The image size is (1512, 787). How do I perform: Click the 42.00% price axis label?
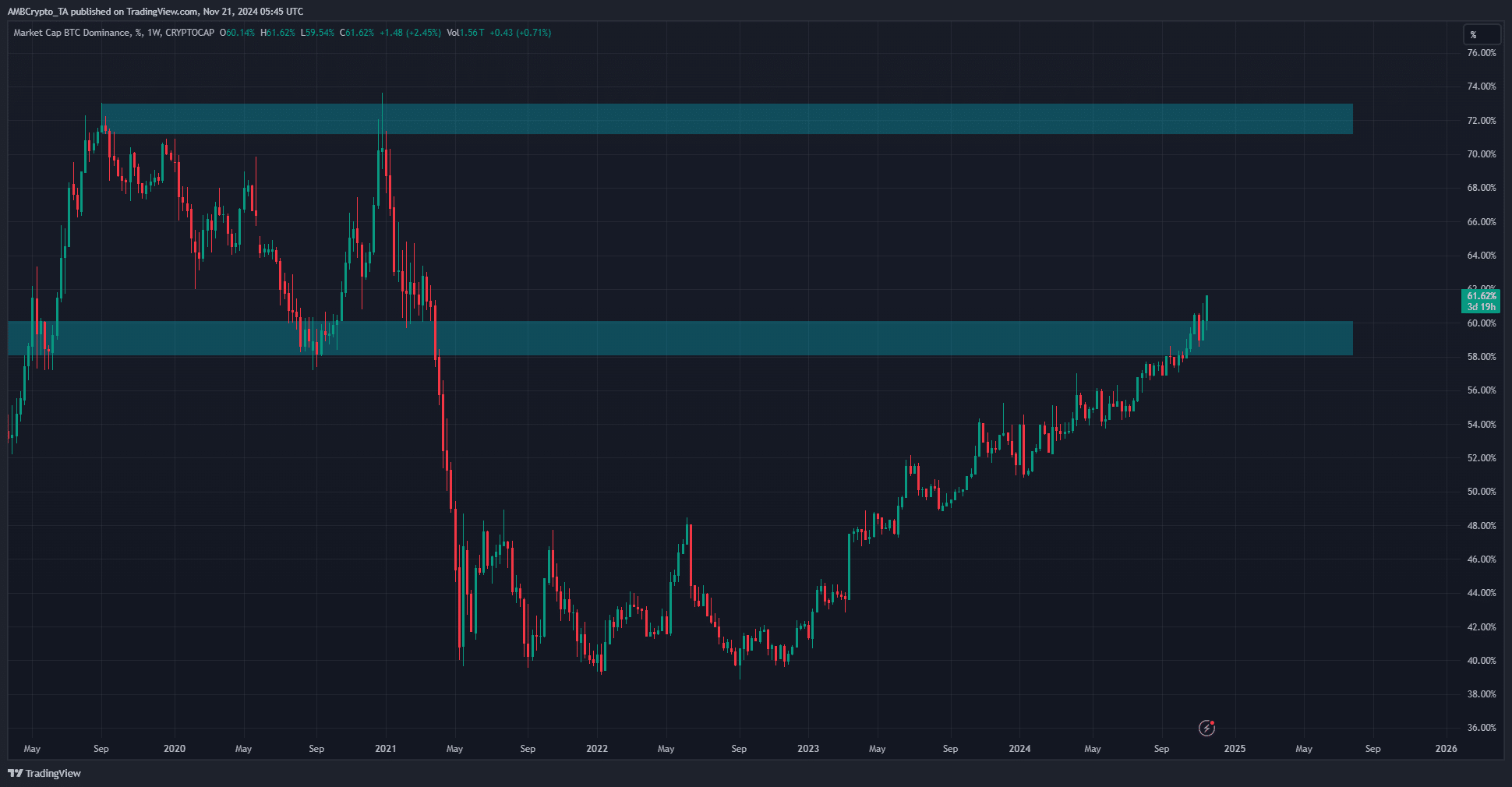1482,627
